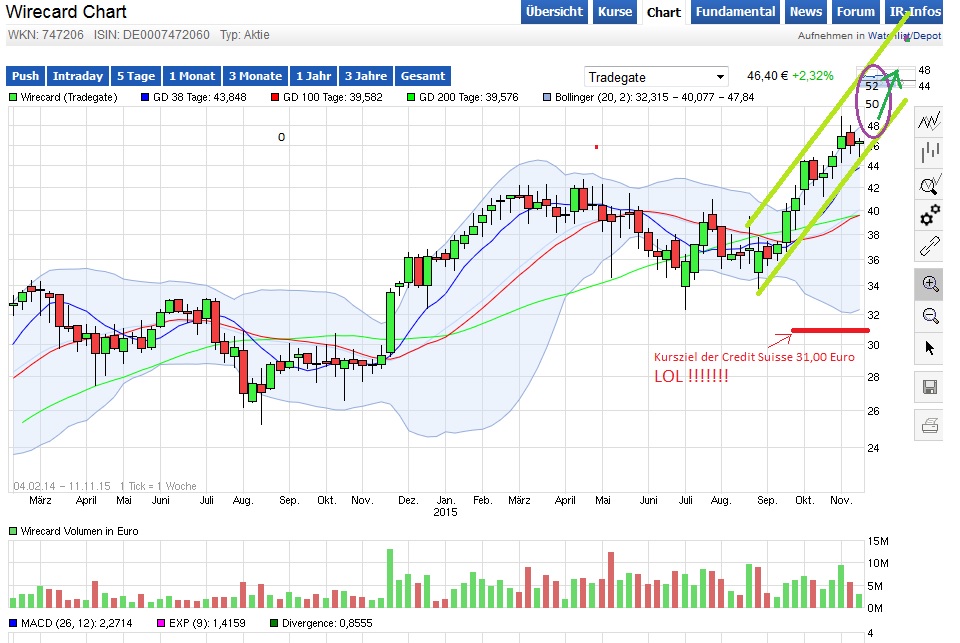Click the mini overview chart thumbnail
Image resolution: width=960 pixels, height=643 pixels.
click(886, 78)
